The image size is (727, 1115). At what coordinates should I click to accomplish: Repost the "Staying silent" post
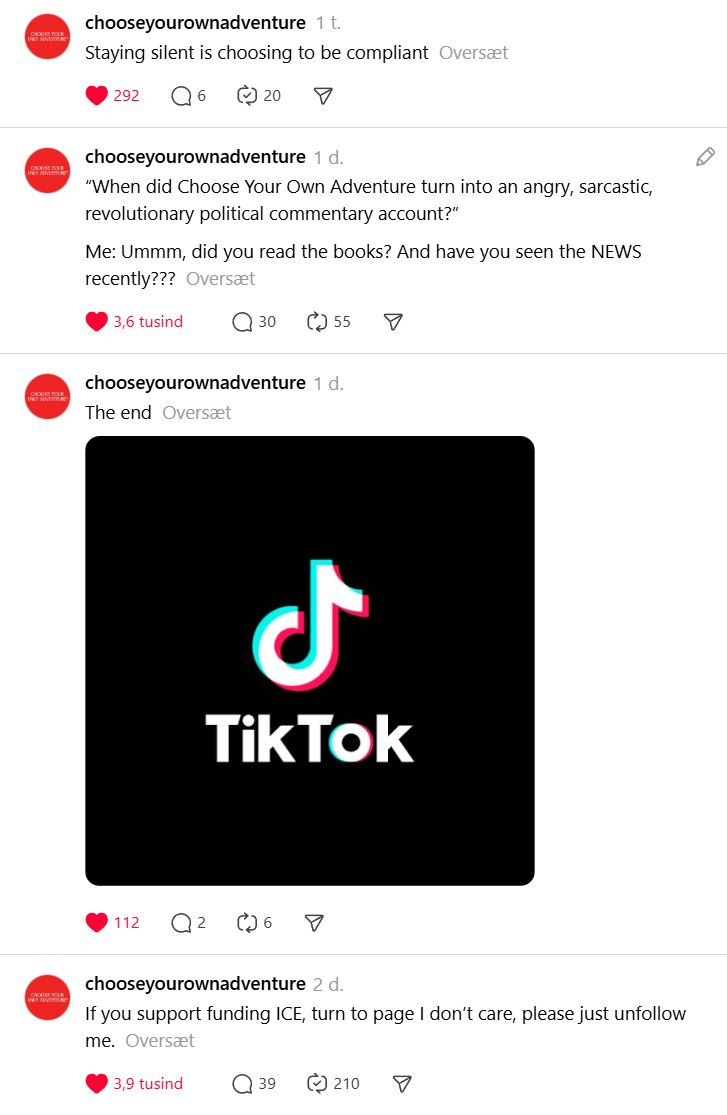tap(247, 96)
